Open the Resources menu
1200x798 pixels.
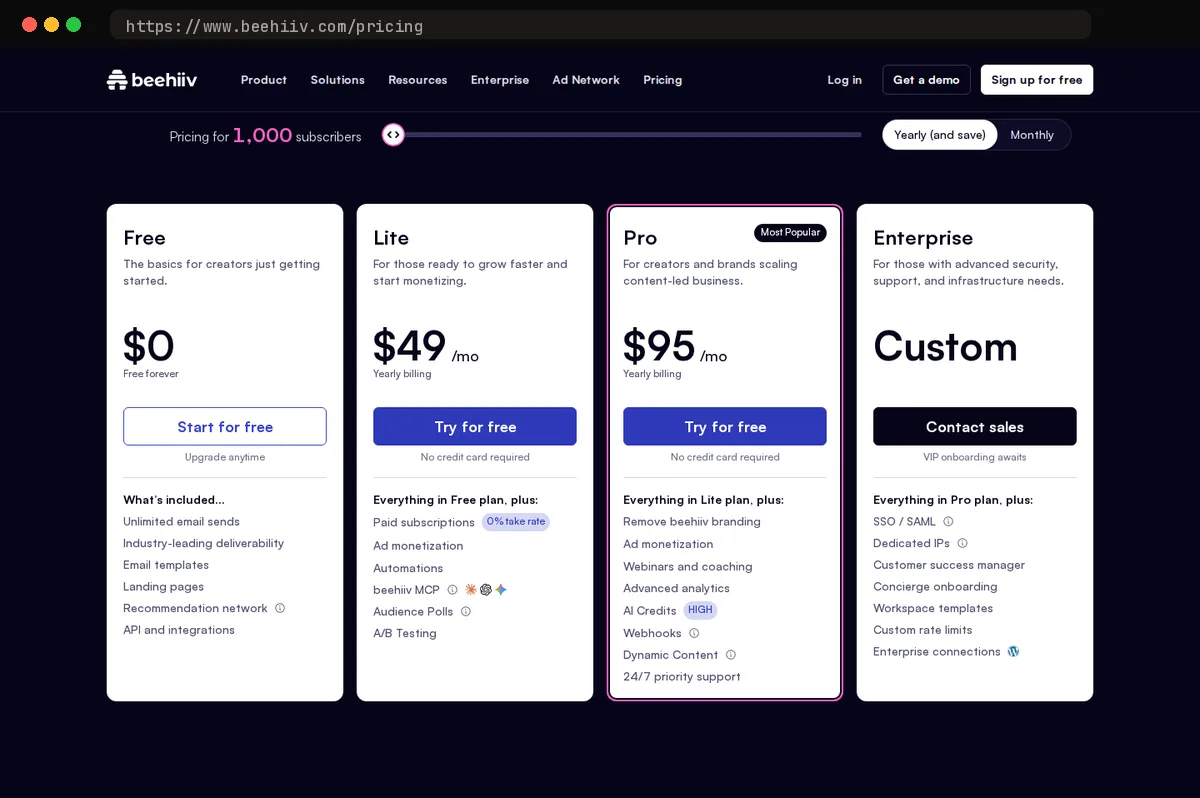pos(417,80)
